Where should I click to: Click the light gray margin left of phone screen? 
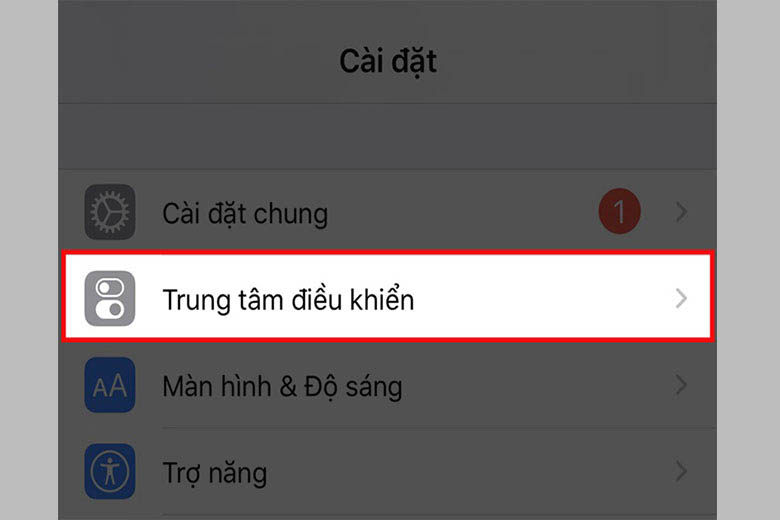pyautogui.click(x=29, y=260)
